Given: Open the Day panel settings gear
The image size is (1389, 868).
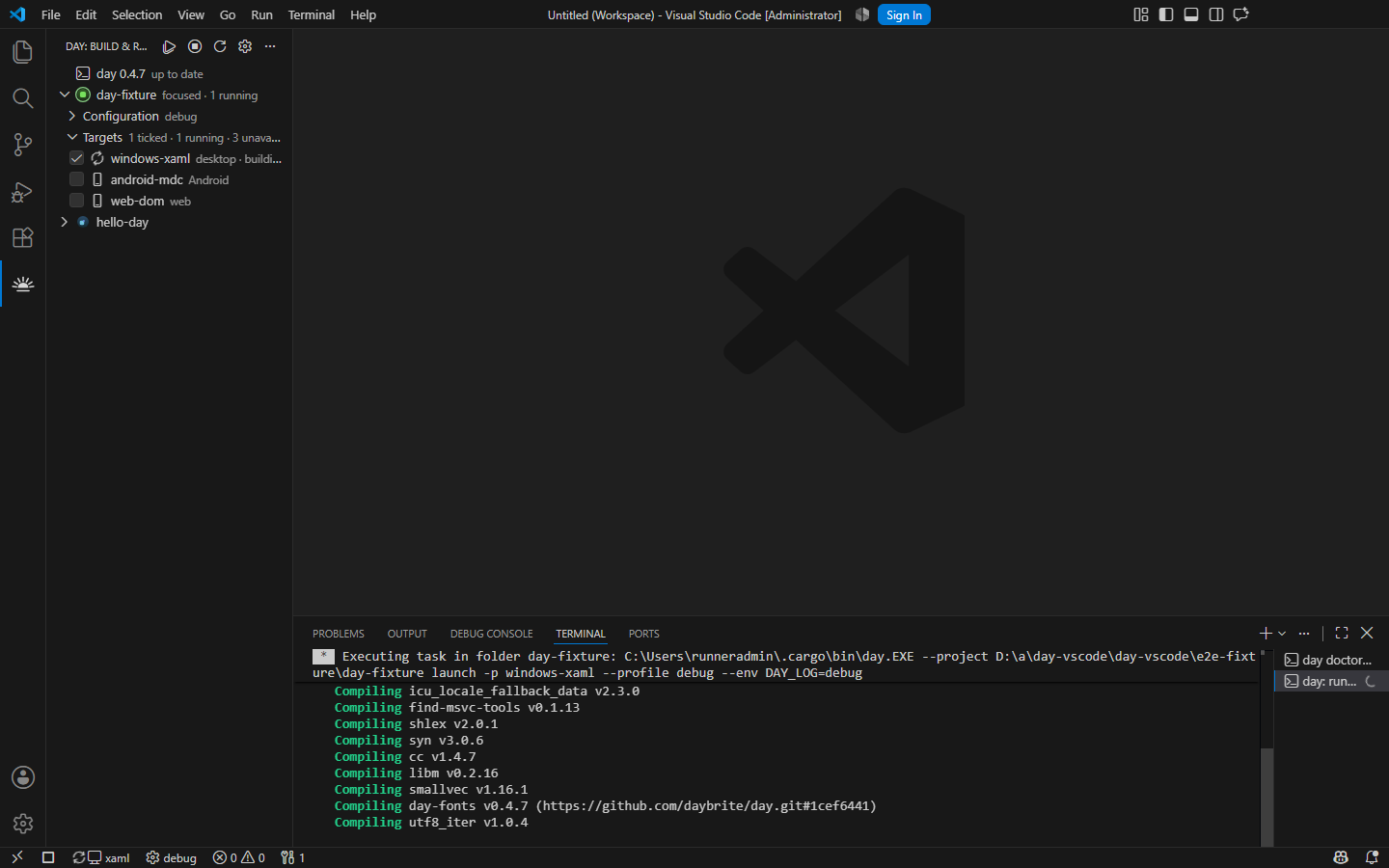Looking at the screenshot, I should point(245,46).
